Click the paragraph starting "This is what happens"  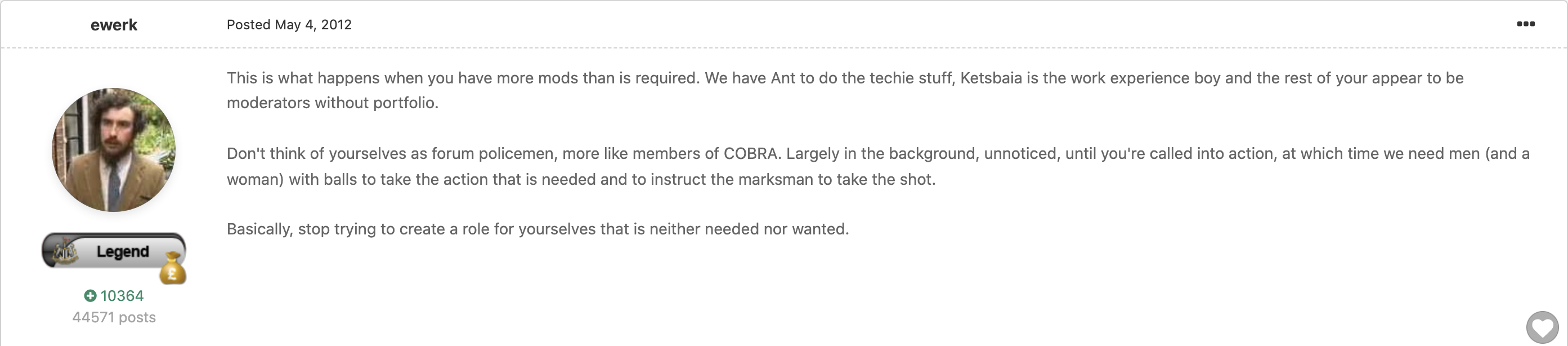(845, 90)
